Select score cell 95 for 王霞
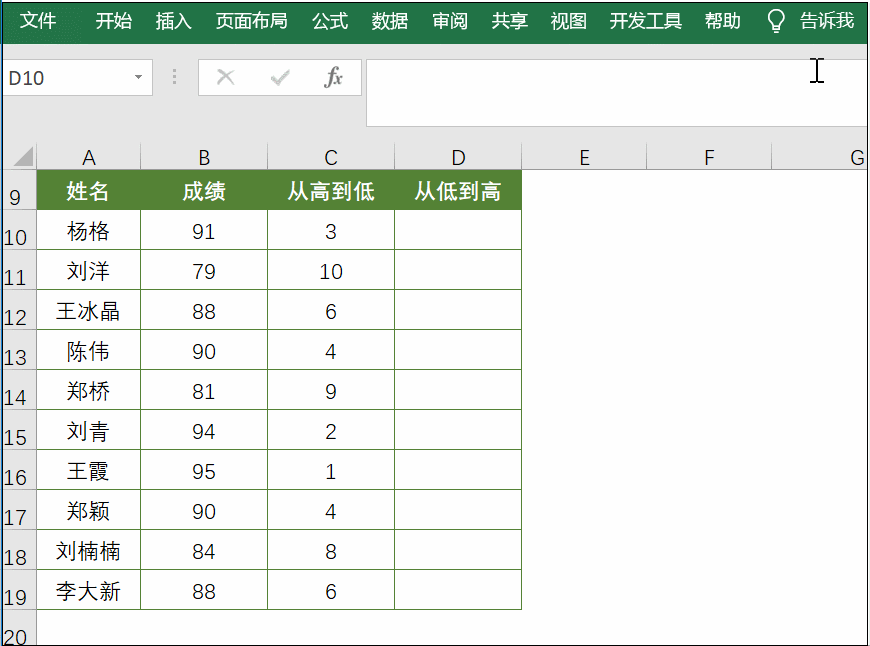 pyautogui.click(x=204, y=470)
